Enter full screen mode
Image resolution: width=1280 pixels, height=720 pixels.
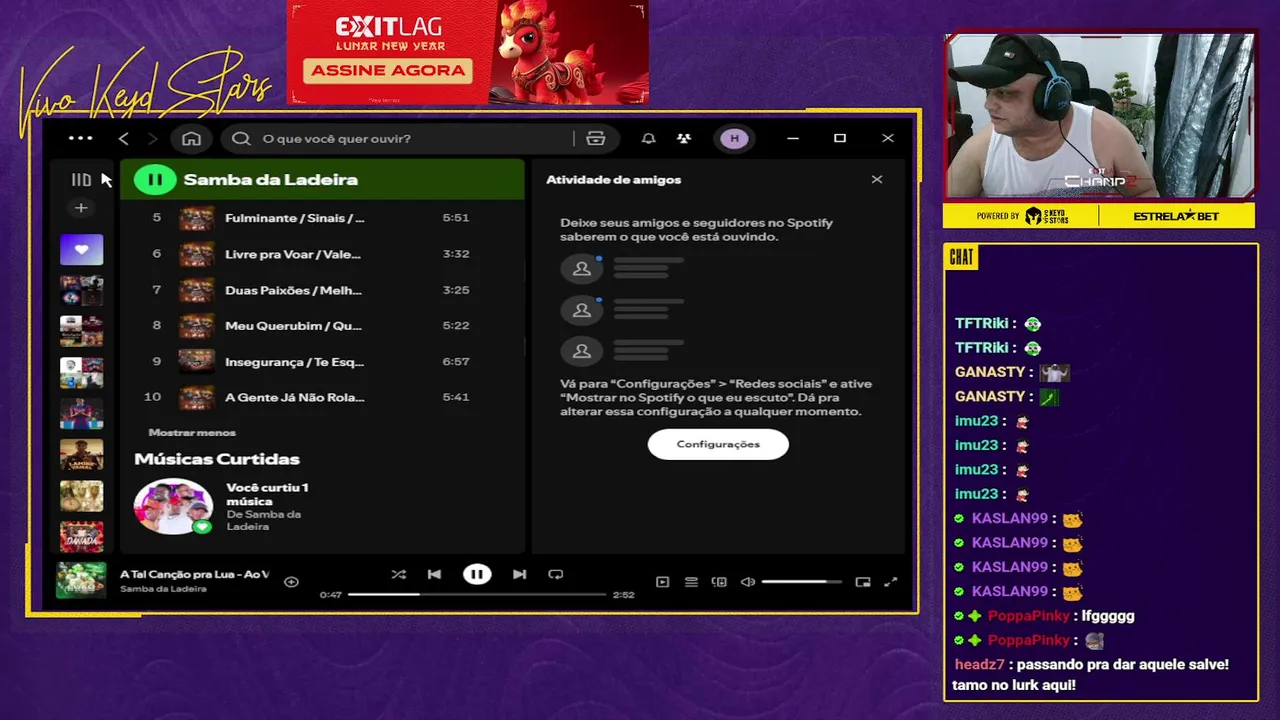tap(891, 581)
